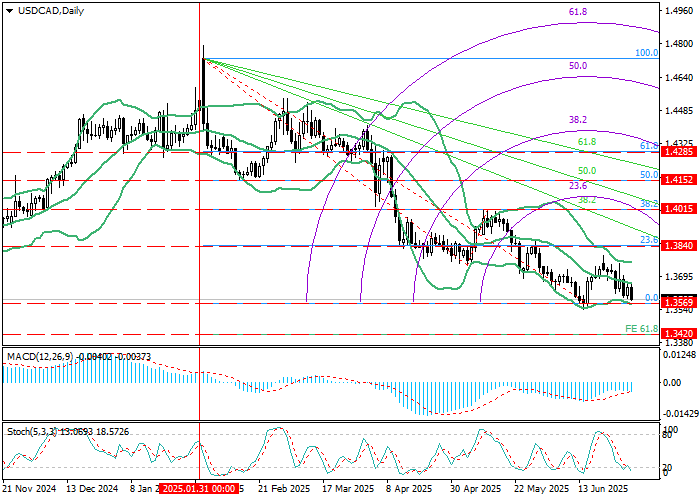Click the 21 Feb 2025 date label
700x500 pixels.
pos(284,489)
